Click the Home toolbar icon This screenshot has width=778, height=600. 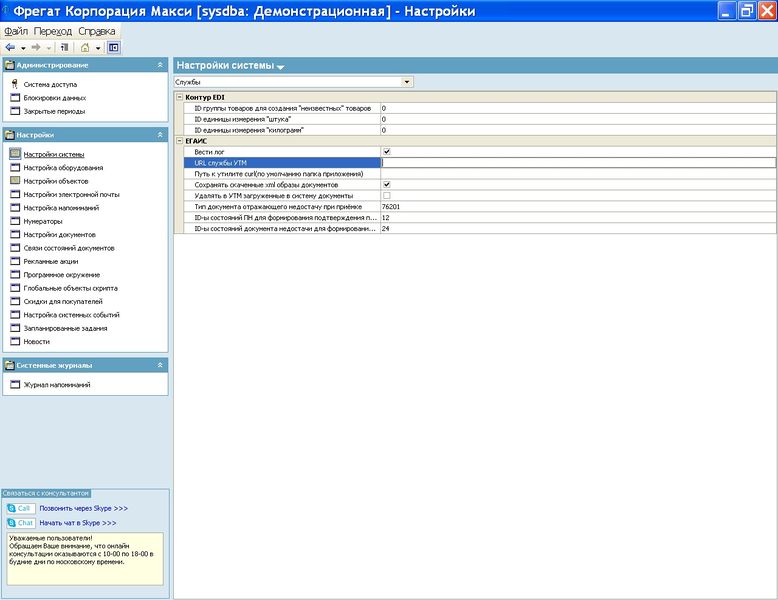(x=85, y=48)
